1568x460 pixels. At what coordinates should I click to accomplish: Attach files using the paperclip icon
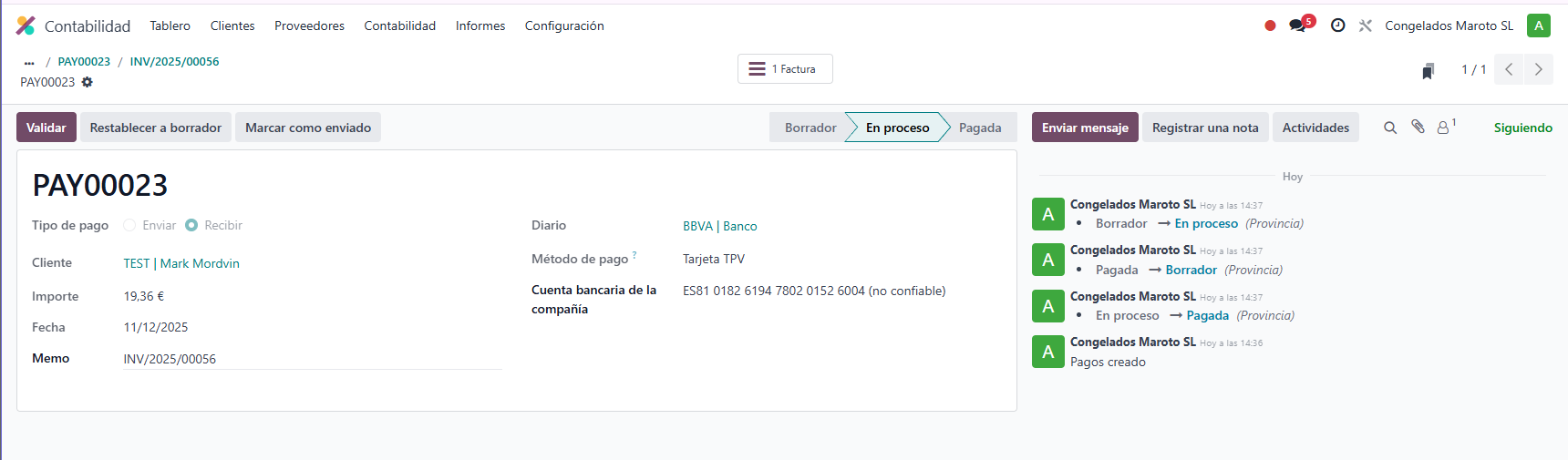(1418, 128)
